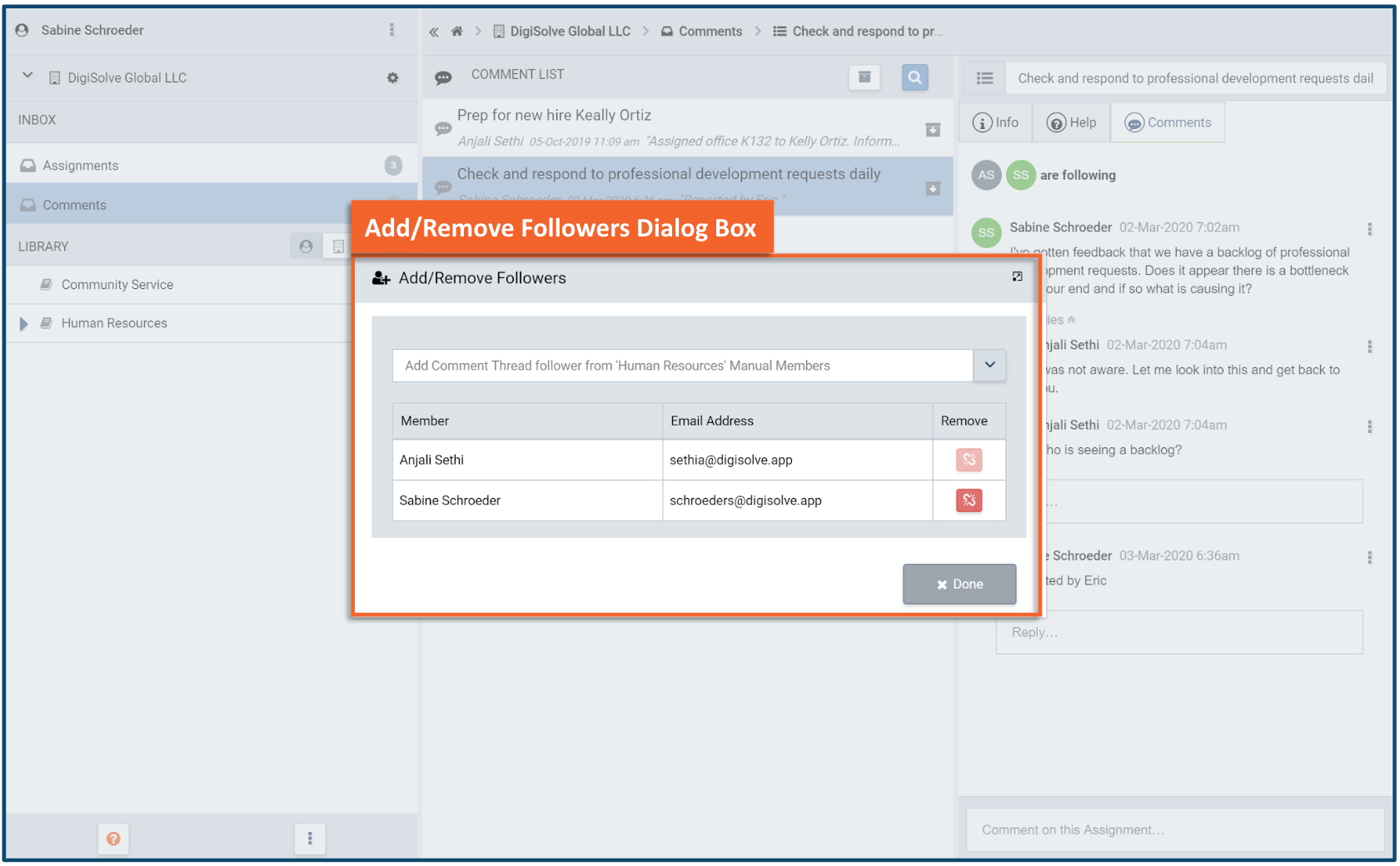Open options for the 'seeing a backlog' reply

point(1369,426)
